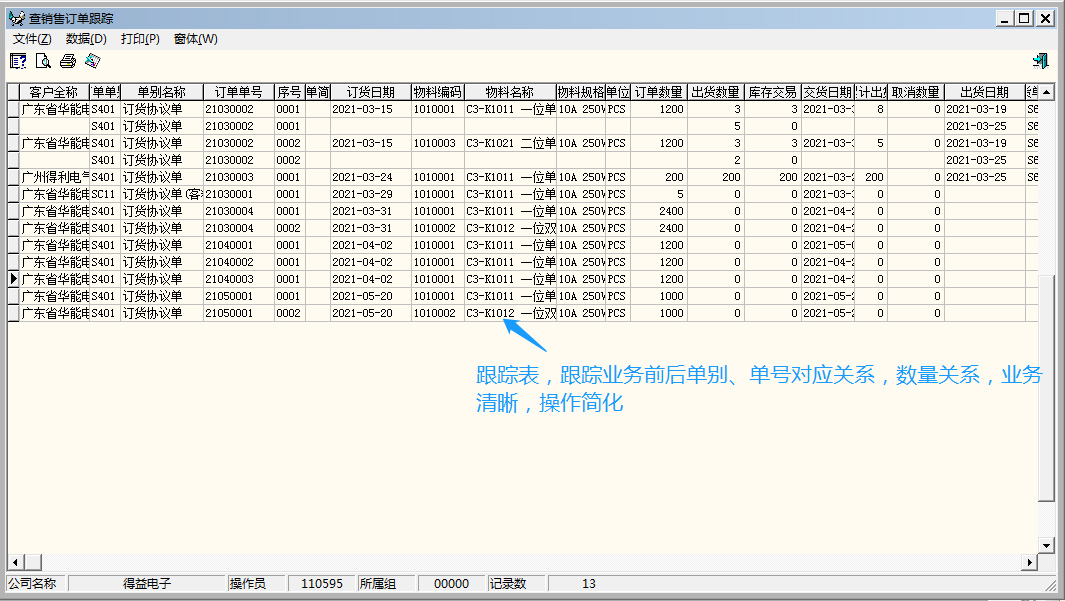Screen dimensions: 1065x601
Task: Select the row with order number 21050001 sequence 0002
Action: tap(13, 313)
